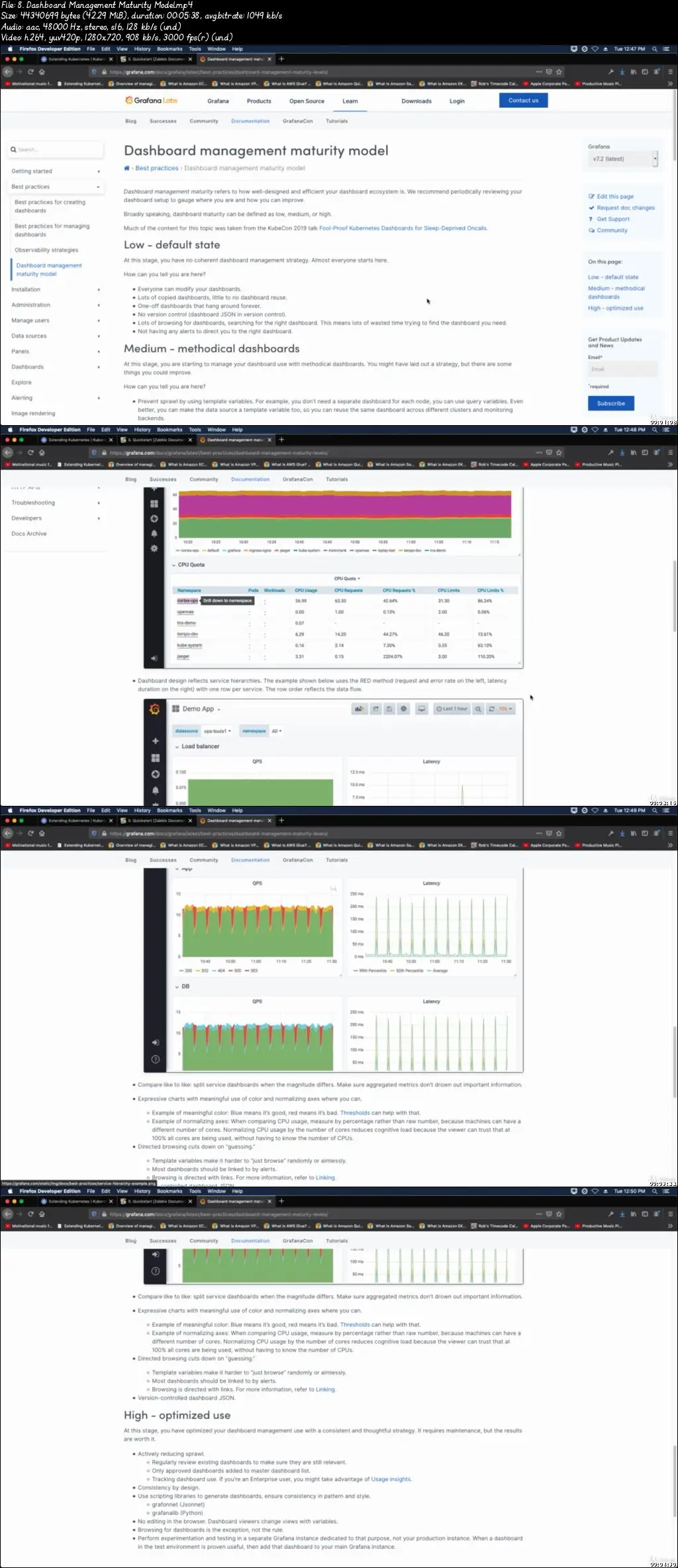Click the home icon in the Best practices breadcrumb
The height and width of the screenshot is (1568, 678).
coord(126,168)
